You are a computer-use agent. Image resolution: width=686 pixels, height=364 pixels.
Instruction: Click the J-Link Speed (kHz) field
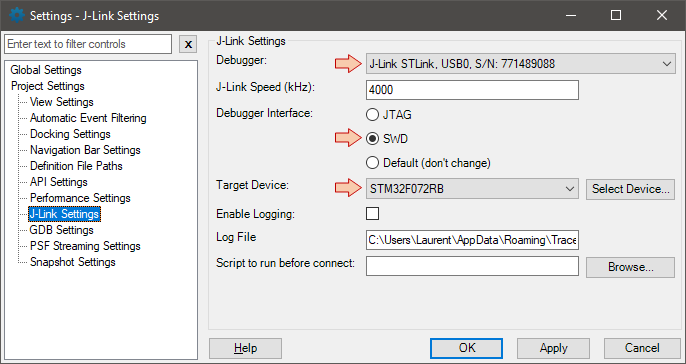pos(472,90)
